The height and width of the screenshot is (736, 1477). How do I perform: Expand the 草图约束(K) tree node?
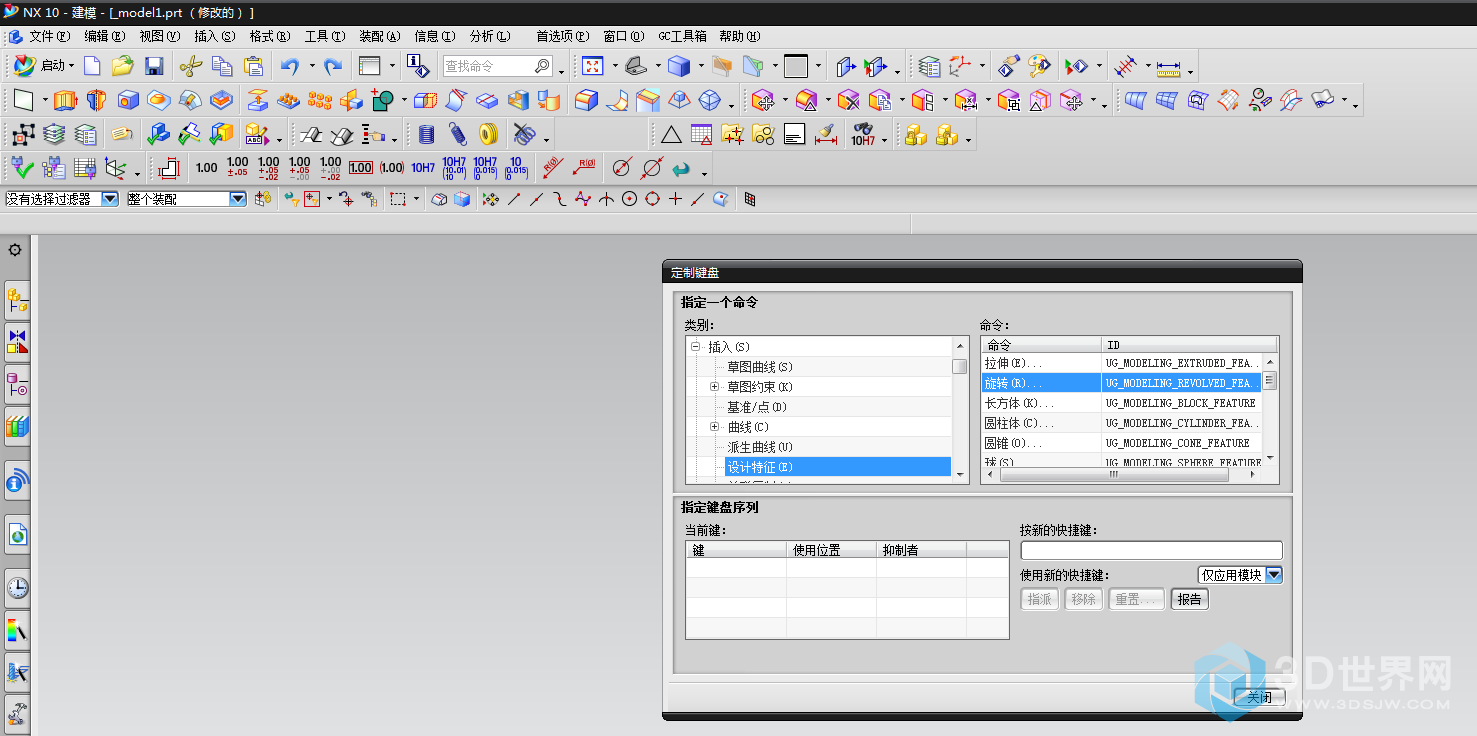coord(714,387)
